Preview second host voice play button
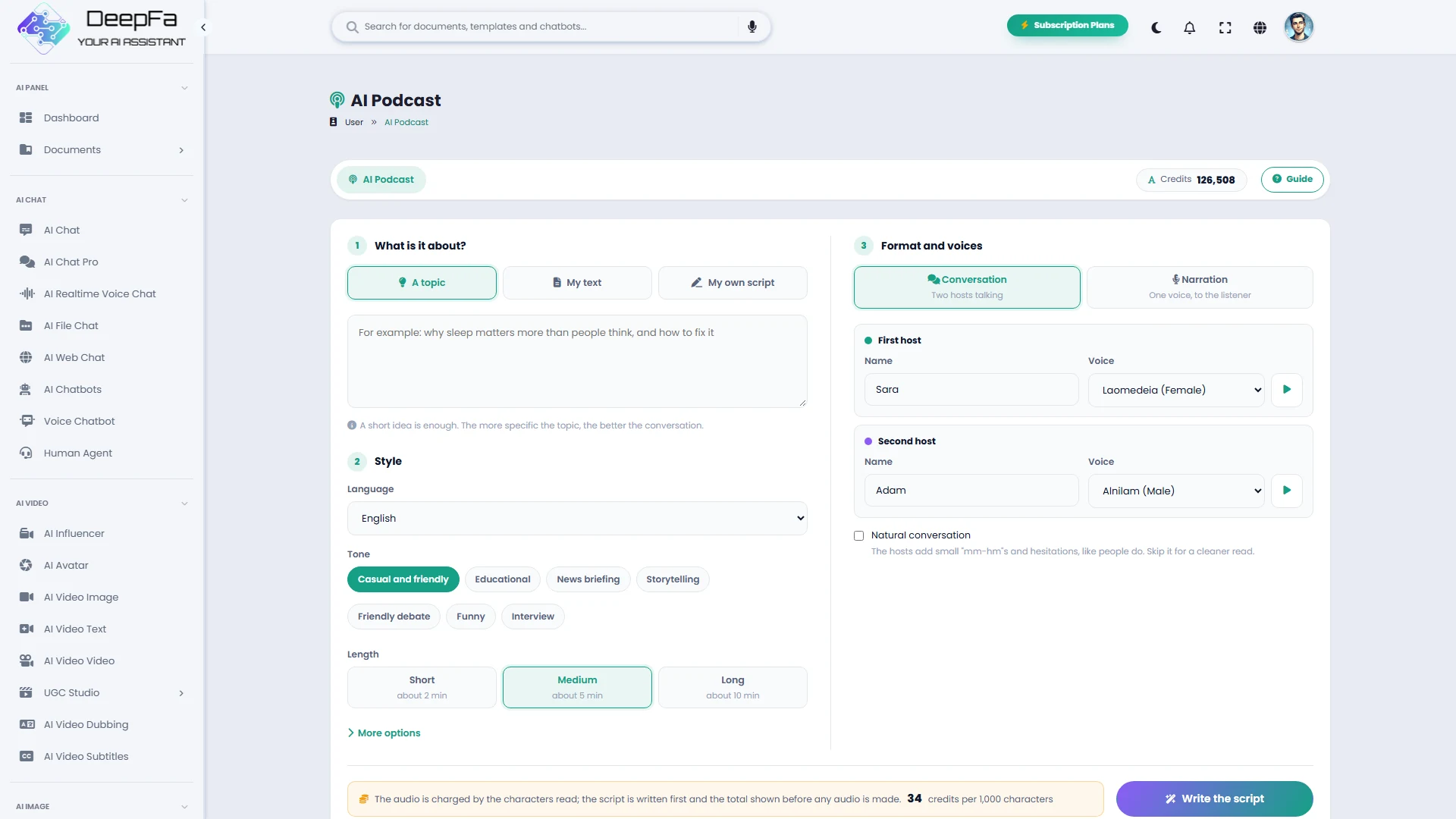Viewport: 1456px width, 819px height. point(1286,491)
